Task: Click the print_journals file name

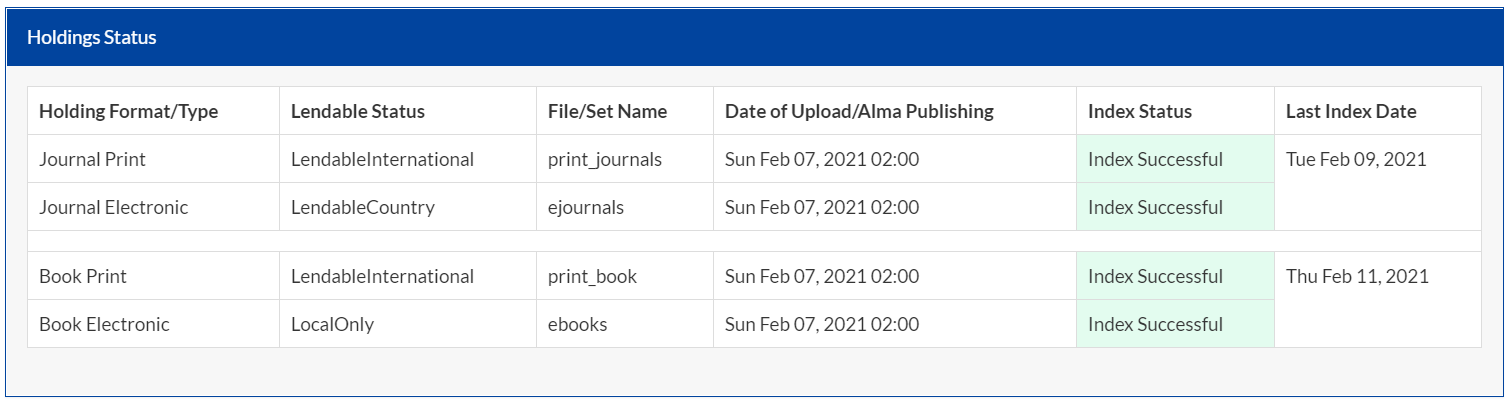Action: pos(605,159)
